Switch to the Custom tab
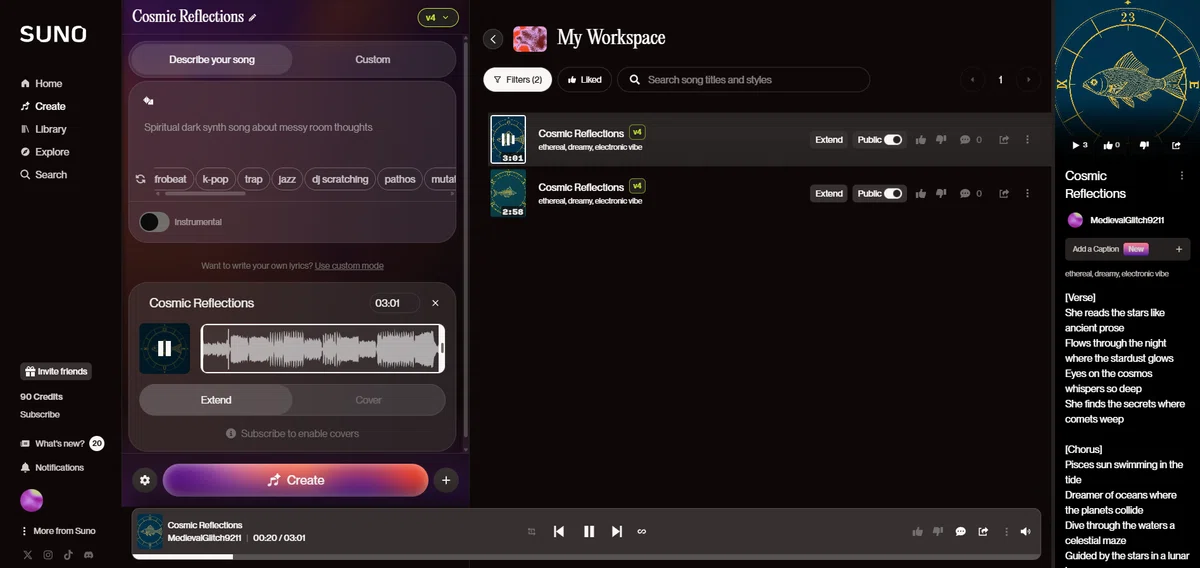Image resolution: width=1200 pixels, height=568 pixels. pos(373,59)
